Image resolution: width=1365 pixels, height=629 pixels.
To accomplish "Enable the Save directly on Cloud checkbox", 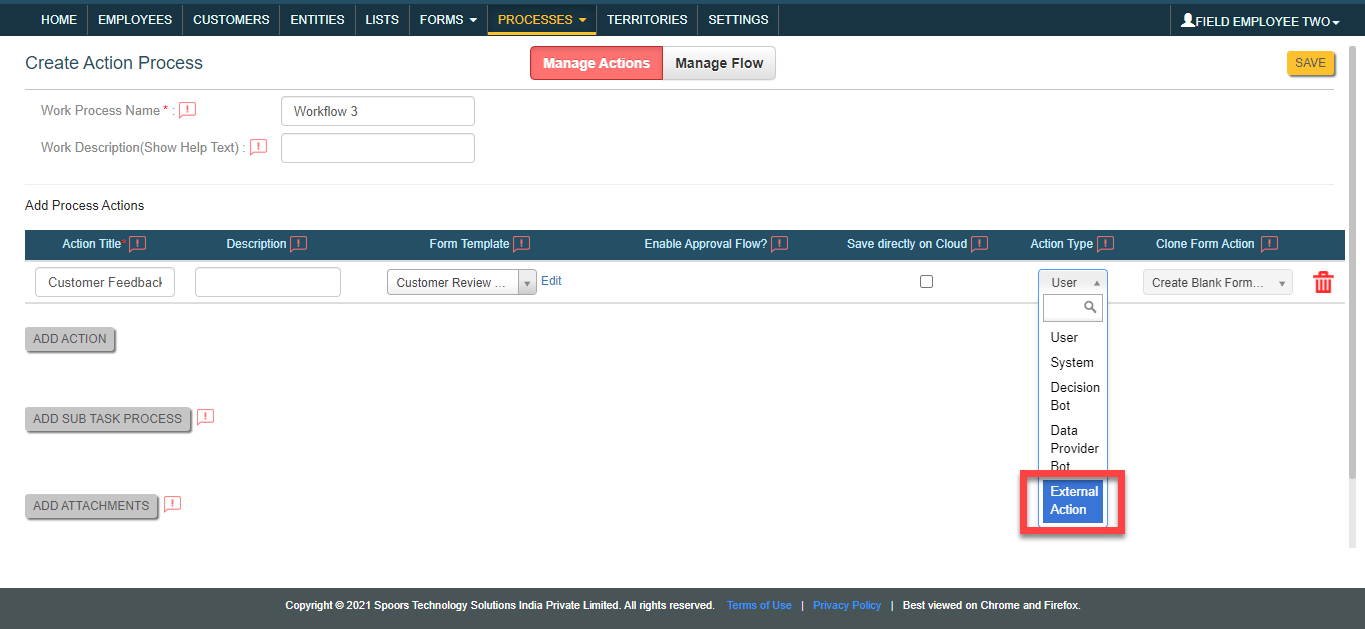I will [x=926, y=281].
